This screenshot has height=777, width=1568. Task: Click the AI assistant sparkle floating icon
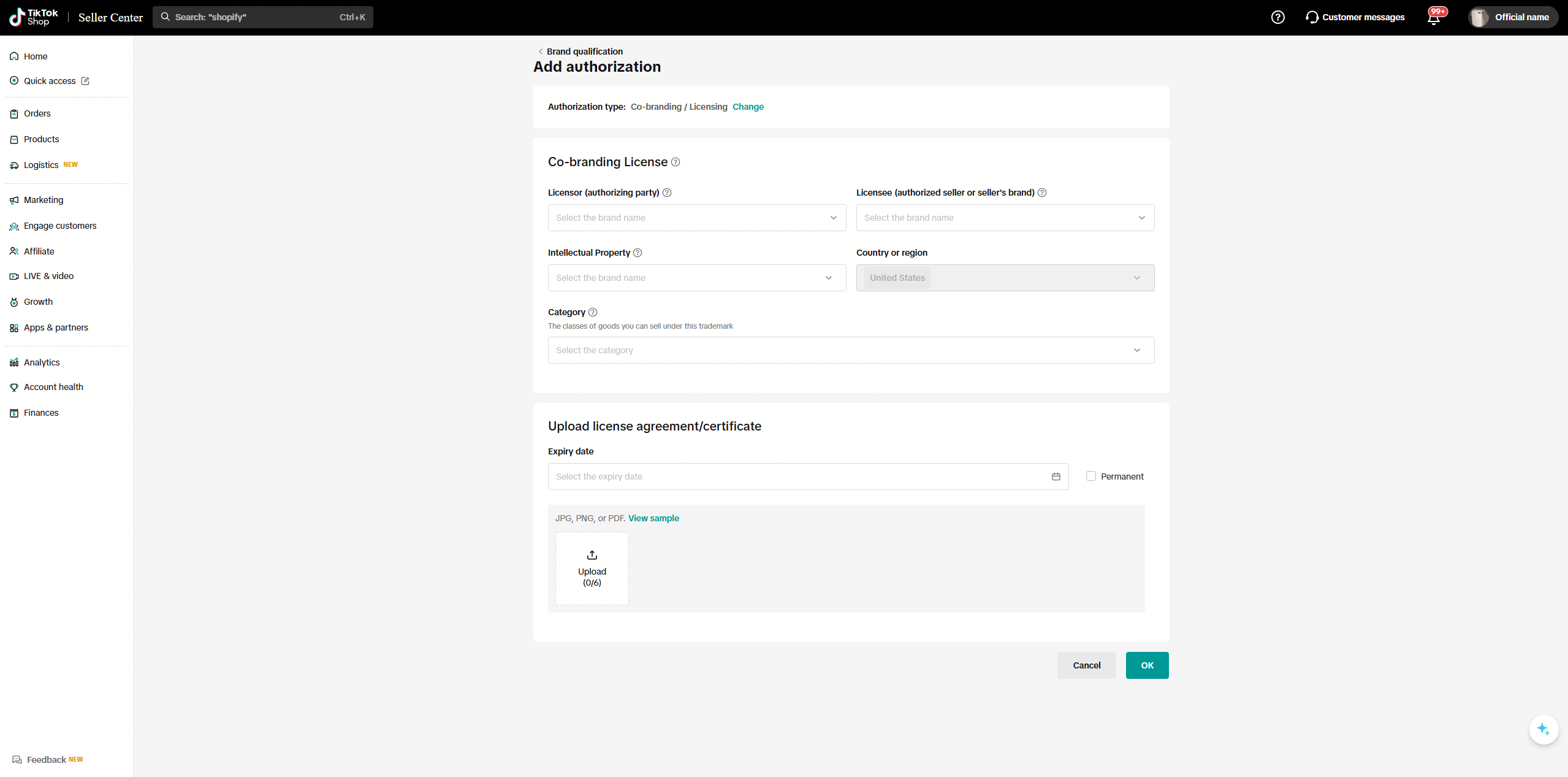tap(1543, 730)
